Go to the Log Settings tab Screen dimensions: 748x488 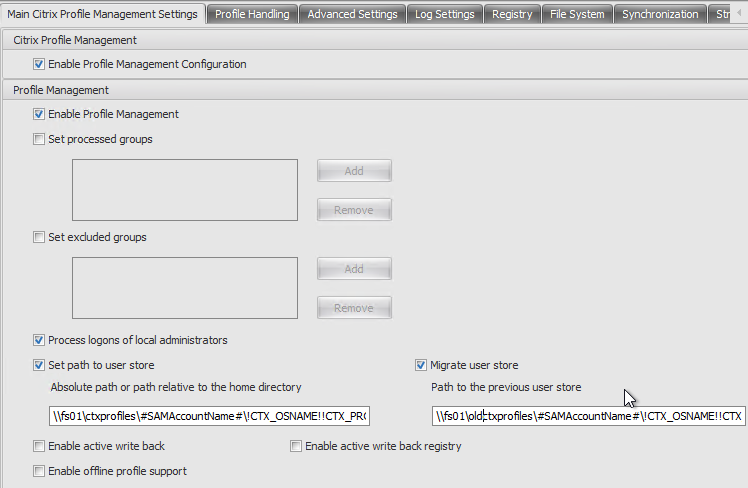(445, 14)
